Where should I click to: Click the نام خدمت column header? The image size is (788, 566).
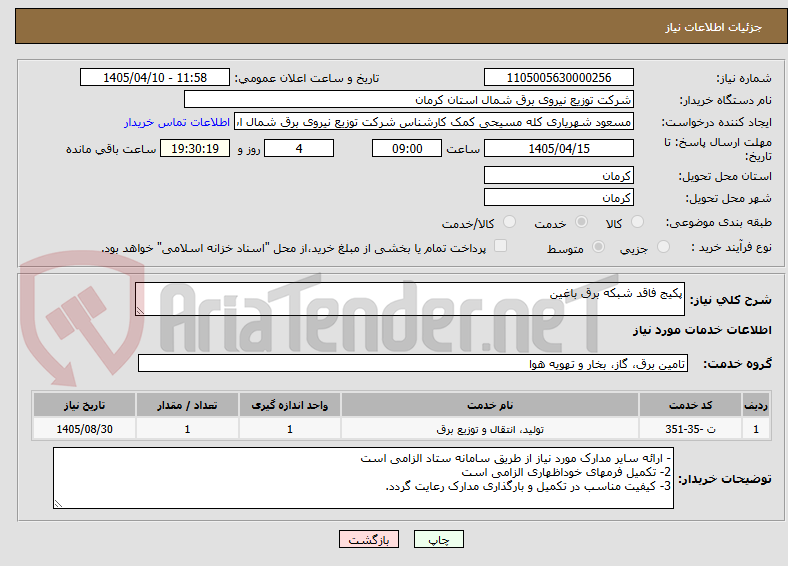point(490,405)
